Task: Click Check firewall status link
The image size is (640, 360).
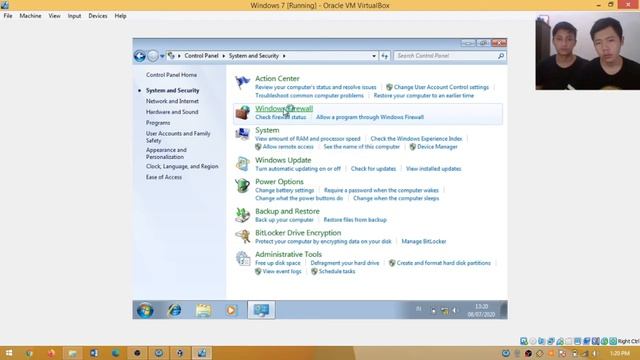Action: (280, 117)
